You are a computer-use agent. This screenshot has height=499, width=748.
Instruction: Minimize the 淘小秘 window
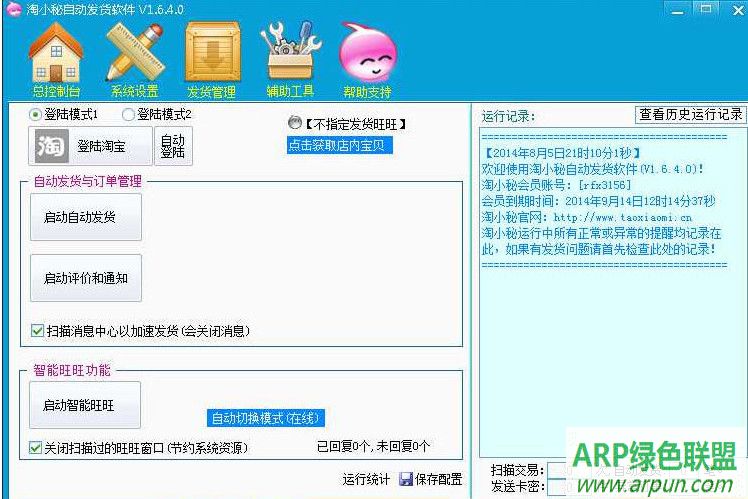coord(677,10)
